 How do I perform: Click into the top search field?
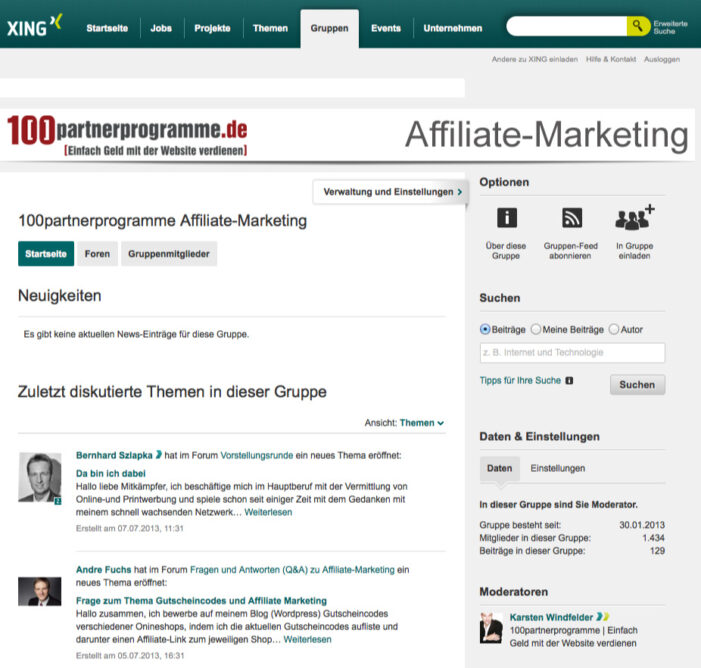[x=566, y=26]
